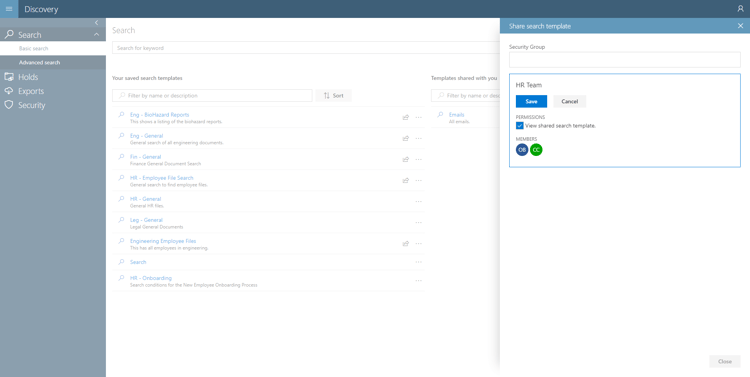Uncheck View shared search template permission
Viewport: 750px width, 377px height.
(x=519, y=126)
